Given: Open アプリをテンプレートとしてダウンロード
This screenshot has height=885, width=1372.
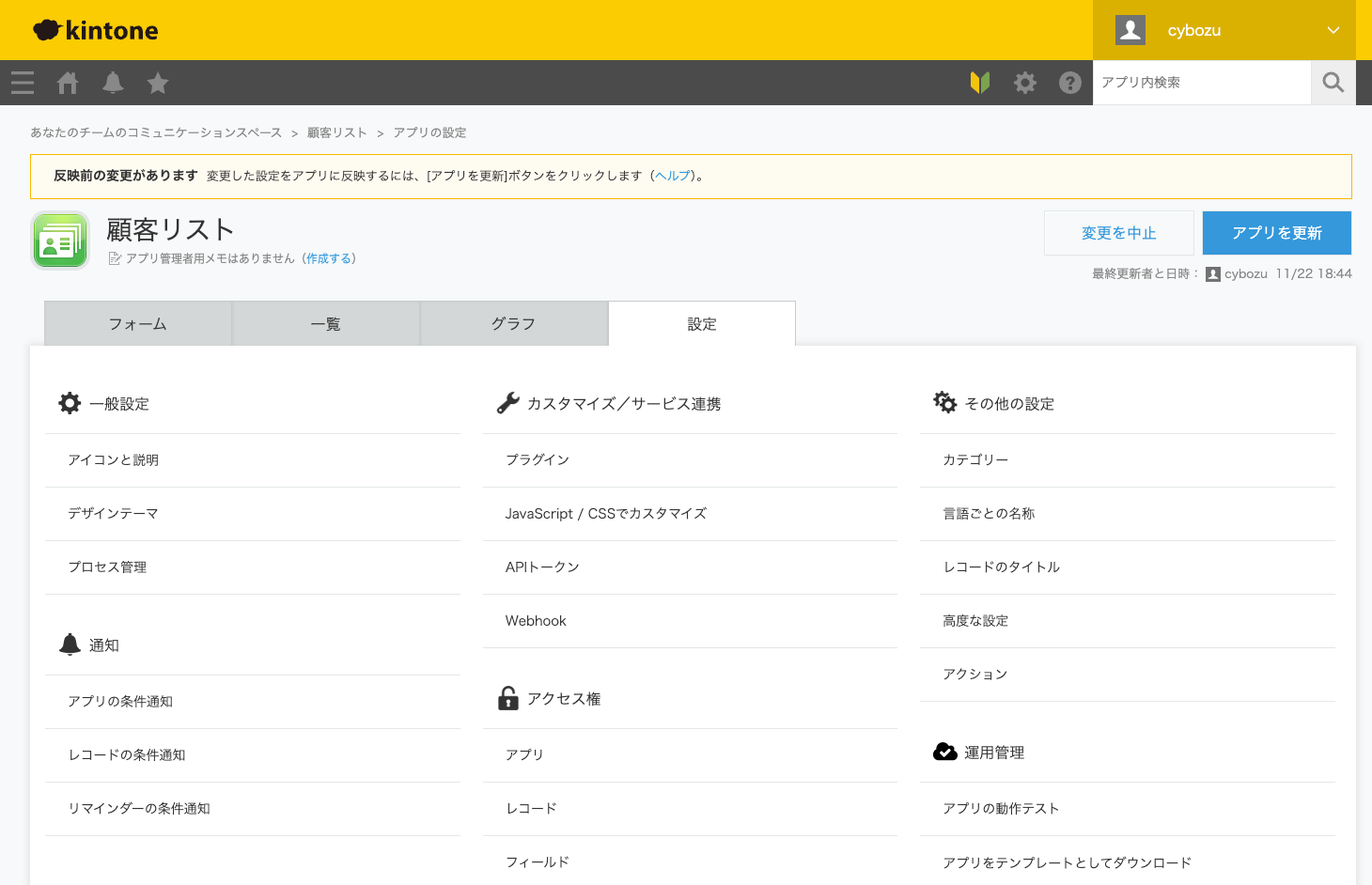Looking at the screenshot, I should click(x=1128, y=862).
